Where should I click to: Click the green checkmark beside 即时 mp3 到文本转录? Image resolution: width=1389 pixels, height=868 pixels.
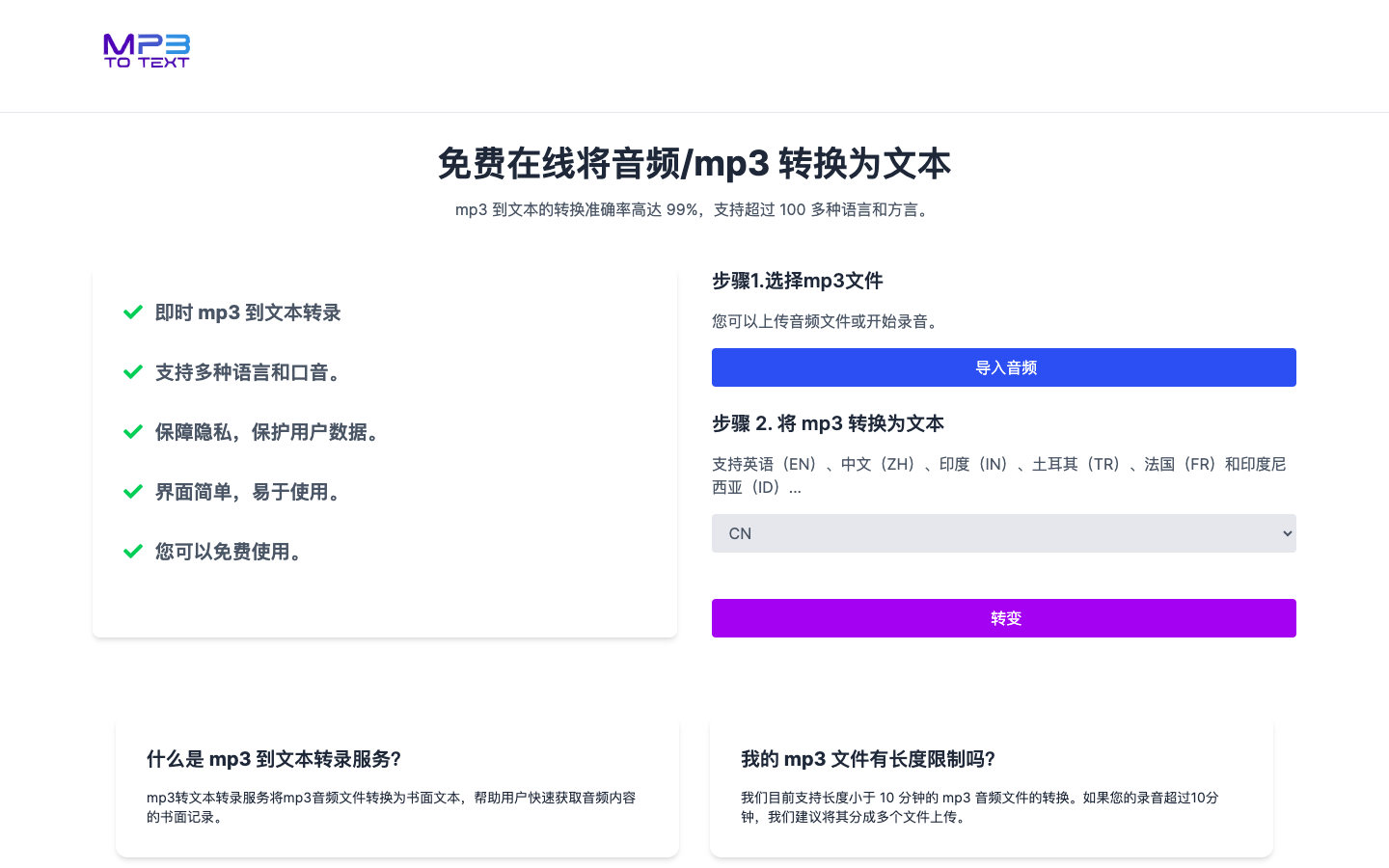pos(133,312)
